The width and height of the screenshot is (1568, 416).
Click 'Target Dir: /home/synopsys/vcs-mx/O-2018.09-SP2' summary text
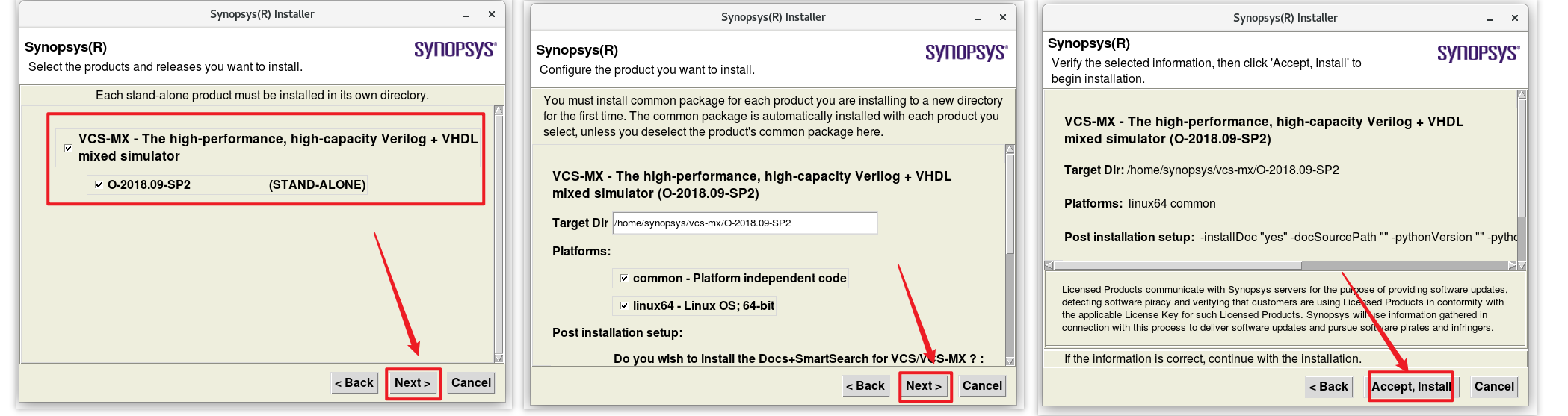point(1202,170)
